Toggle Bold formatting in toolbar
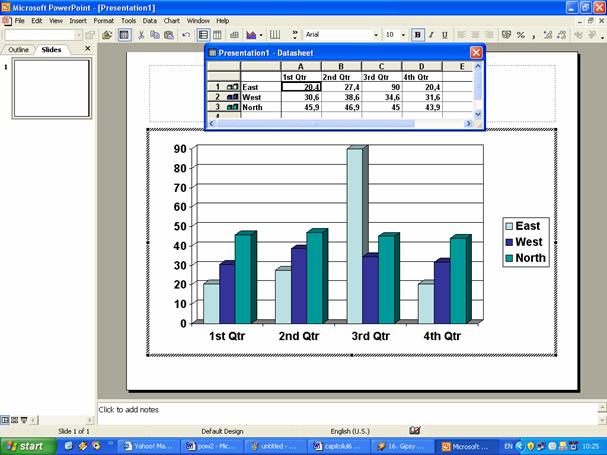607x455 pixels. coord(418,35)
